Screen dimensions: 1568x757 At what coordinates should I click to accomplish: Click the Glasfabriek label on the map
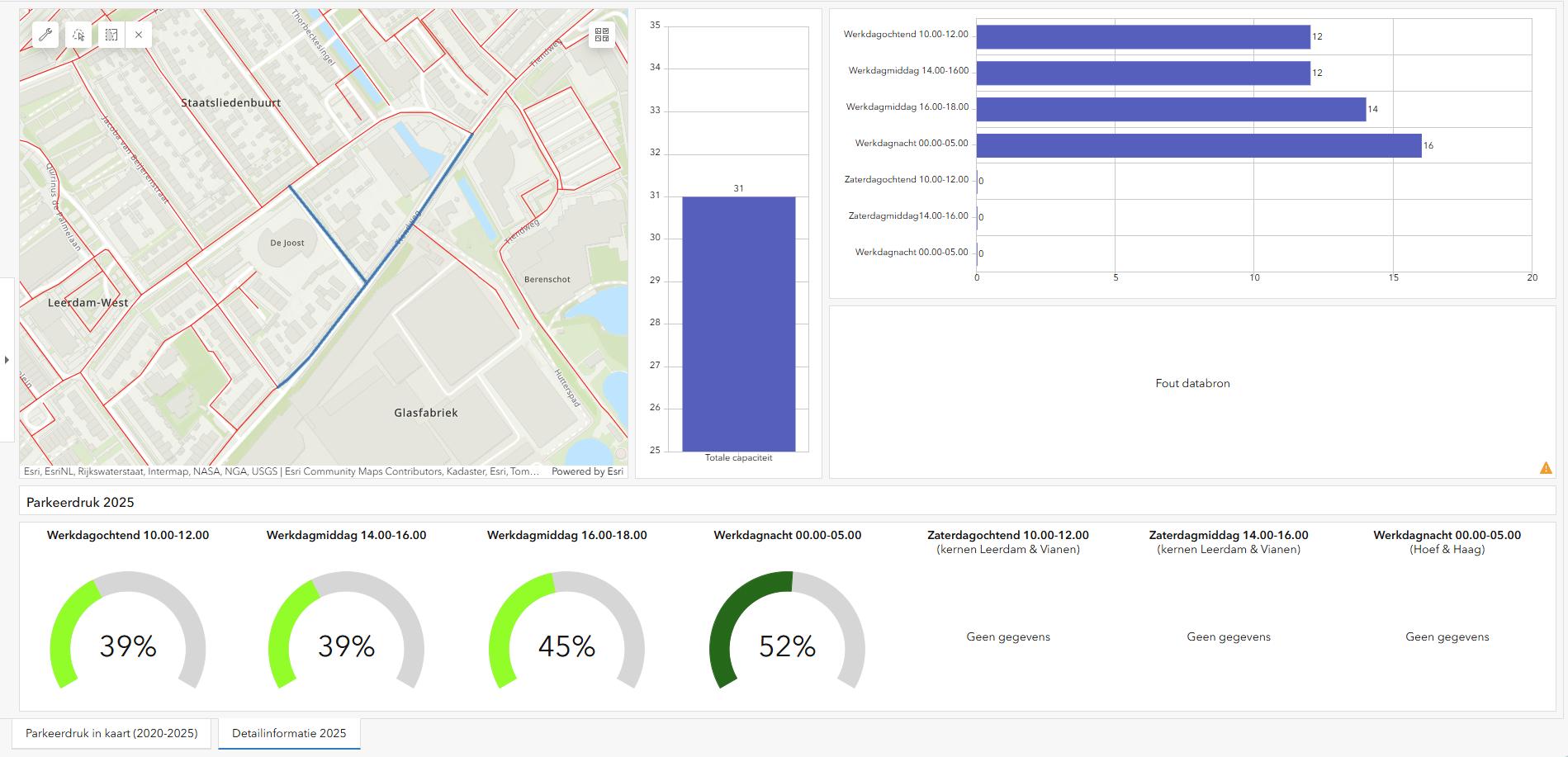[425, 413]
